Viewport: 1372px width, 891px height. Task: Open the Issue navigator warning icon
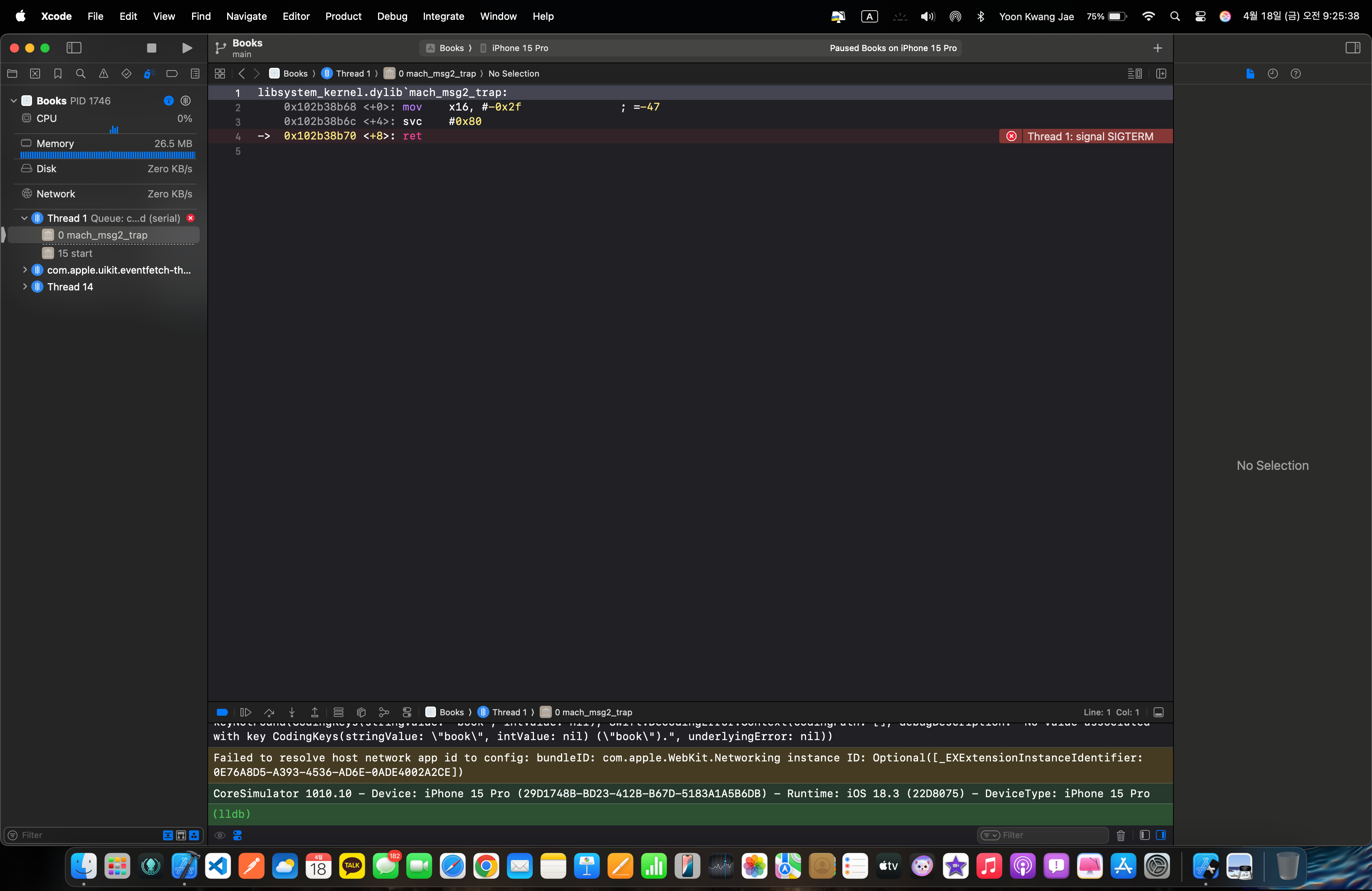click(104, 73)
